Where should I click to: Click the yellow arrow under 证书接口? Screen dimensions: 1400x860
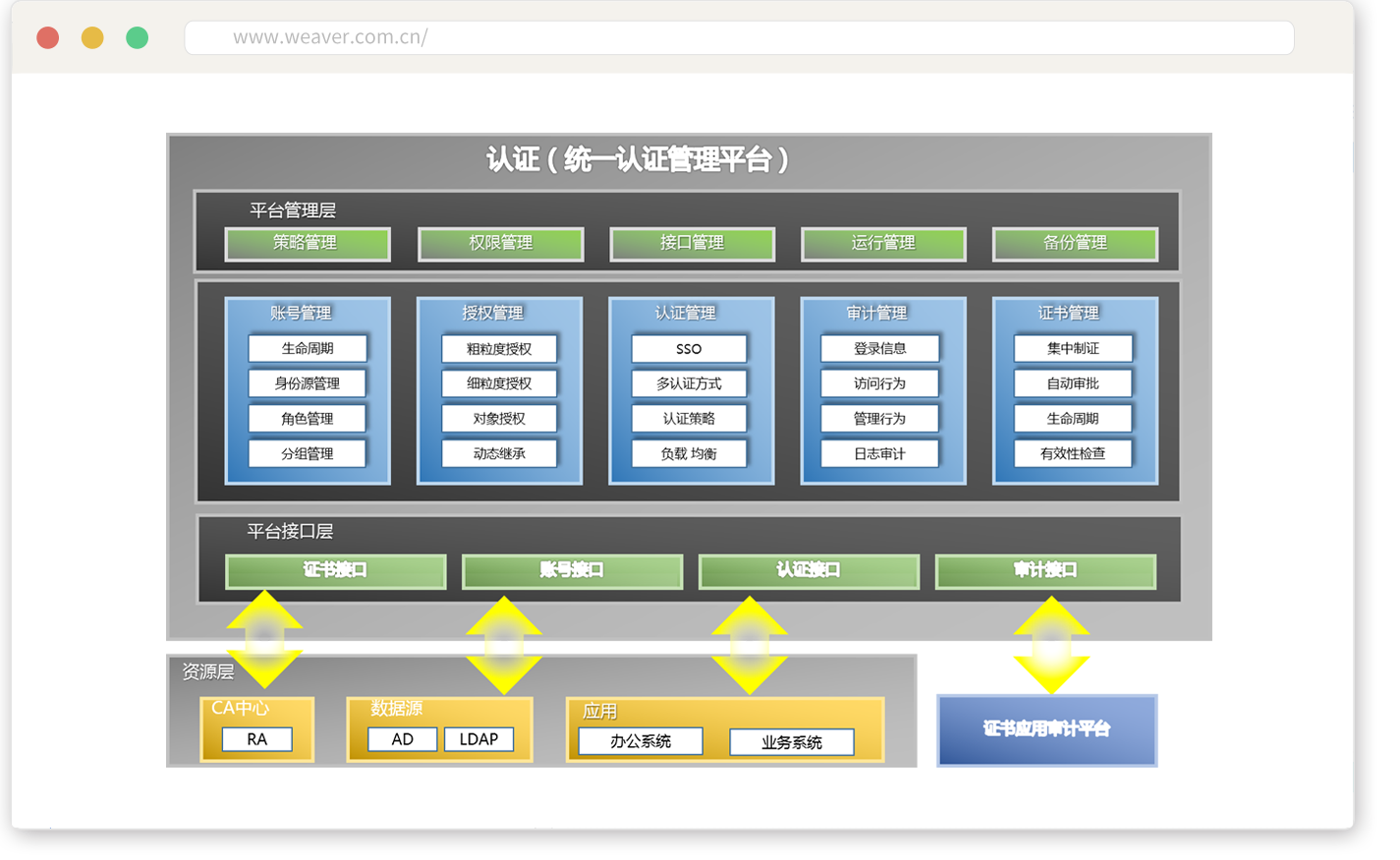(264, 639)
